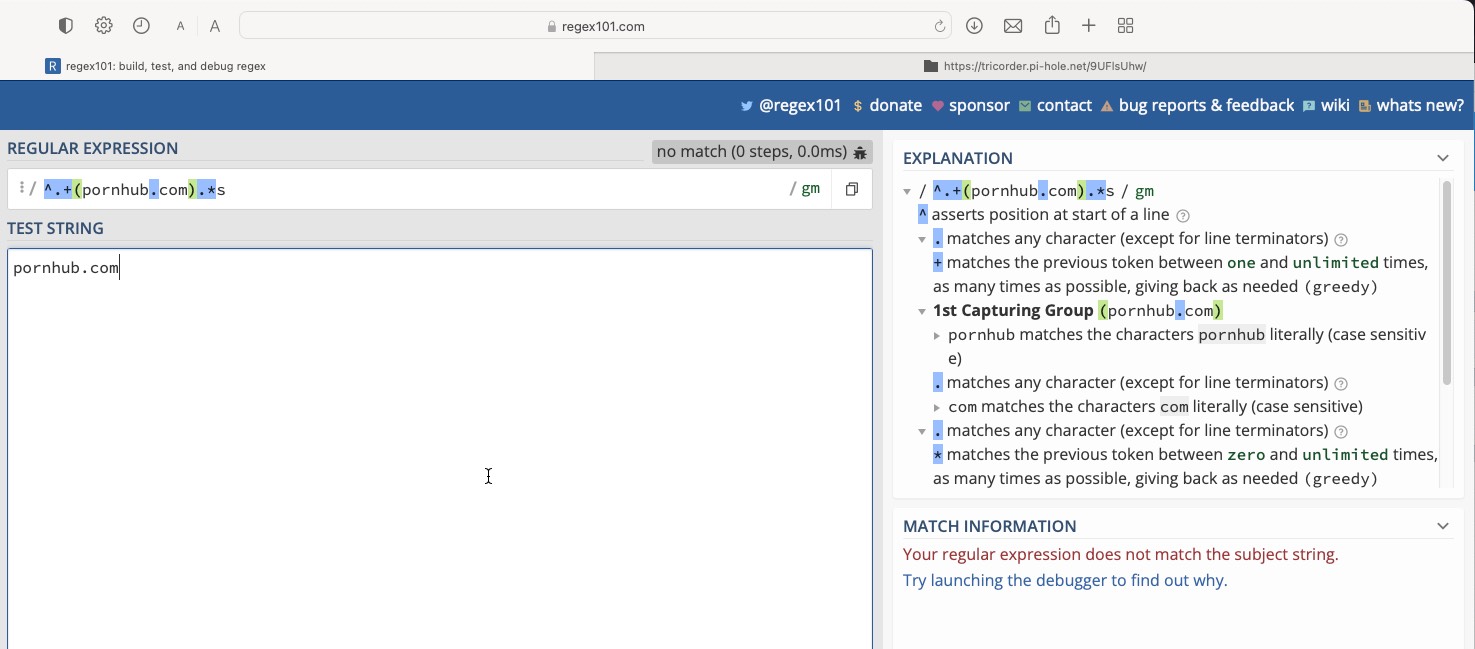Screen dimensions: 1475x649
Task: Collapse the first 'matches any character' node
Action: [922, 239]
